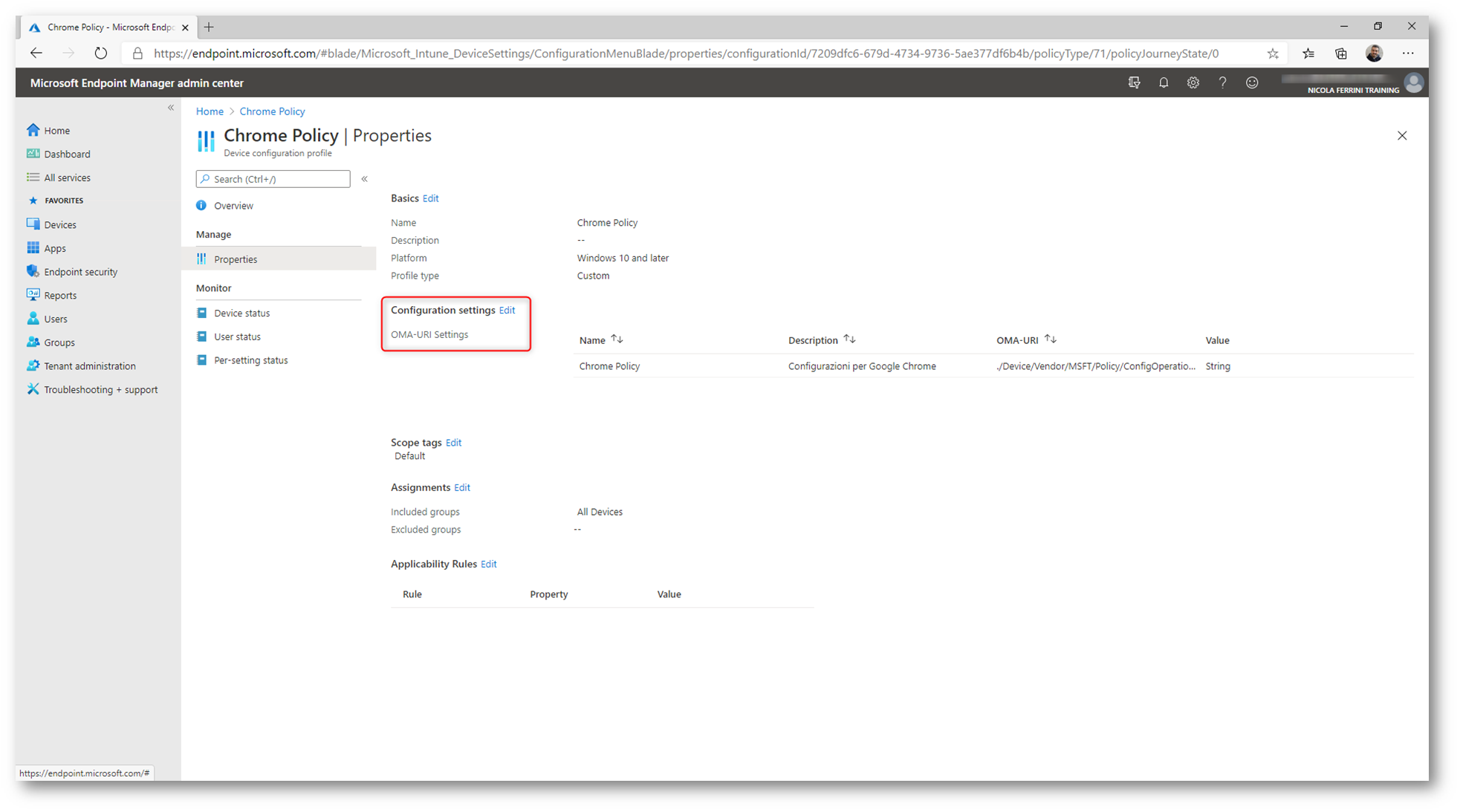Open the browser profile picture
The image size is (1460, 812).
tap(1375, 53)
